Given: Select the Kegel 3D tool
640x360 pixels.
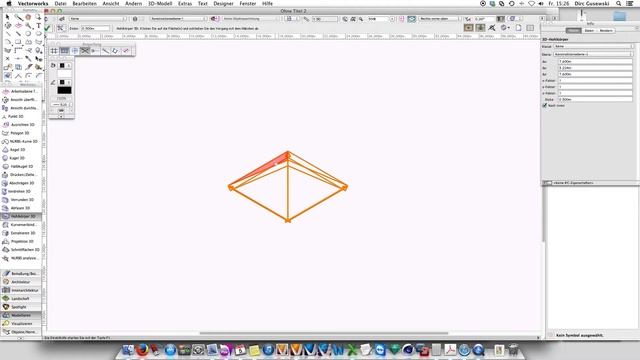Looking at the screenshot, I should point(21,150).
